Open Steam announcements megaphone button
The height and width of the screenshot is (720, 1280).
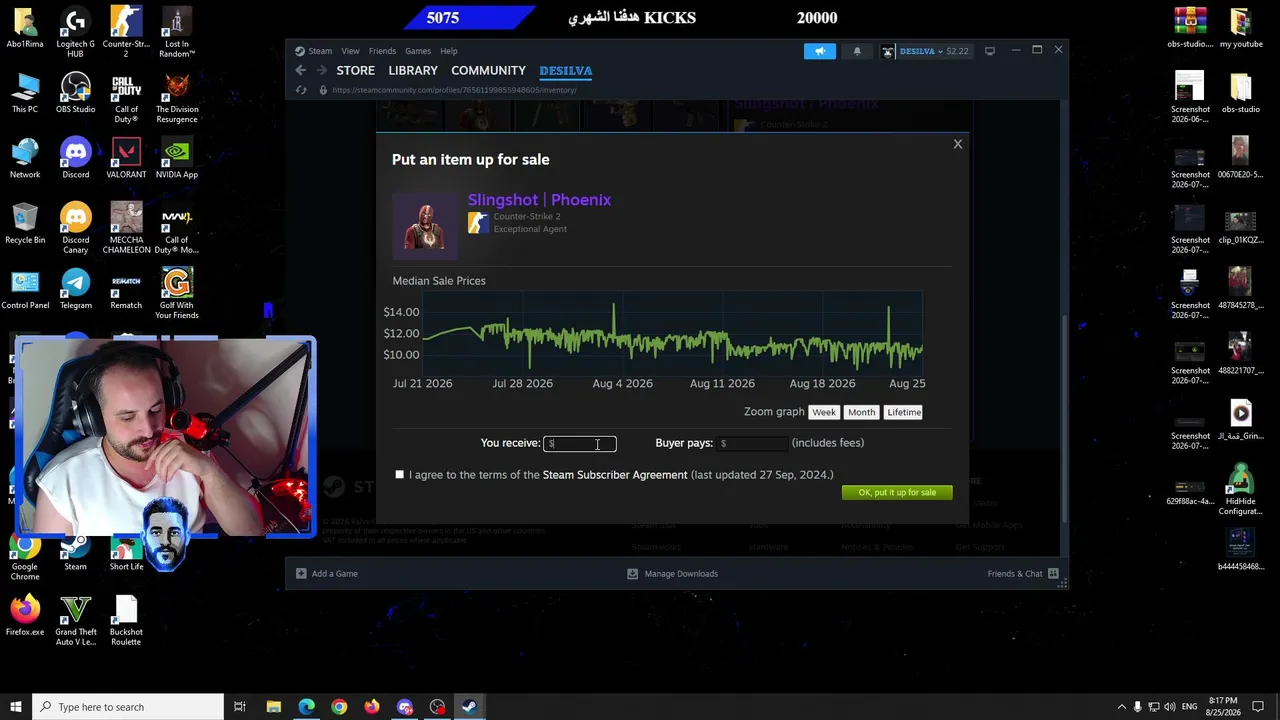tap(819, 51)
